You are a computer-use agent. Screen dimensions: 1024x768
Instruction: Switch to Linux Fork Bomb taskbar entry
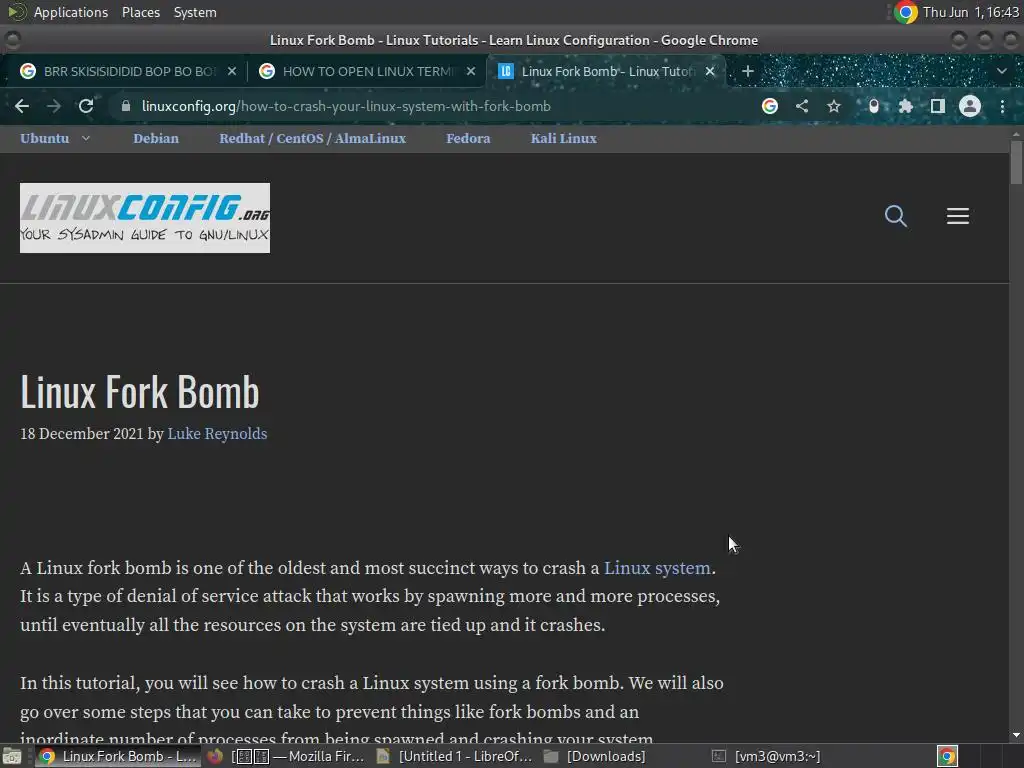coord(118,756)
